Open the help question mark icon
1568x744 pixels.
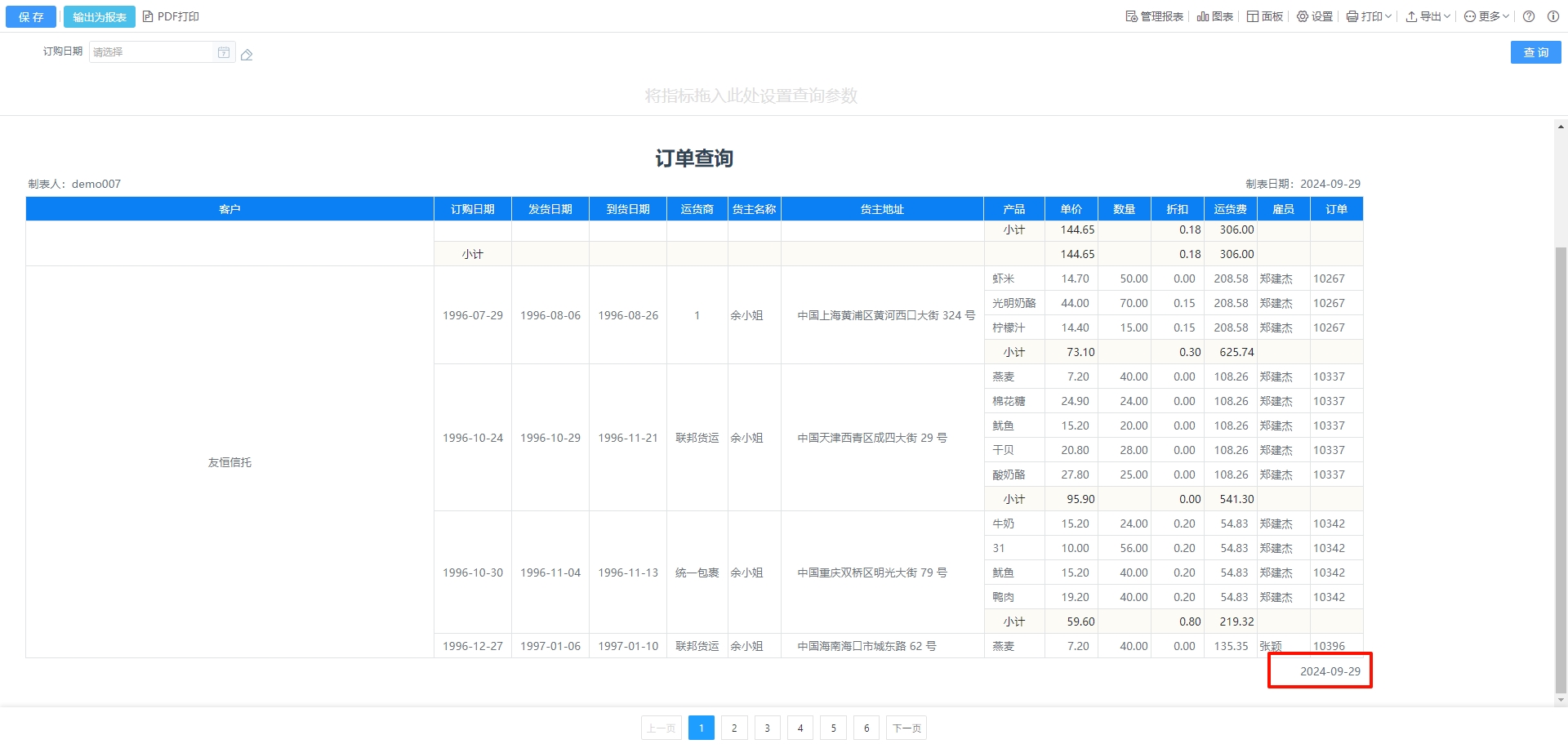coord(1529,16)
